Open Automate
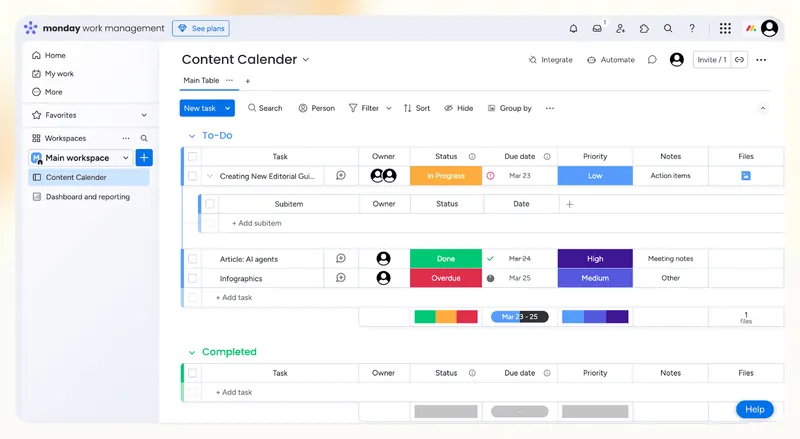Screen dimensions: 800x439 tap(611, 60)
